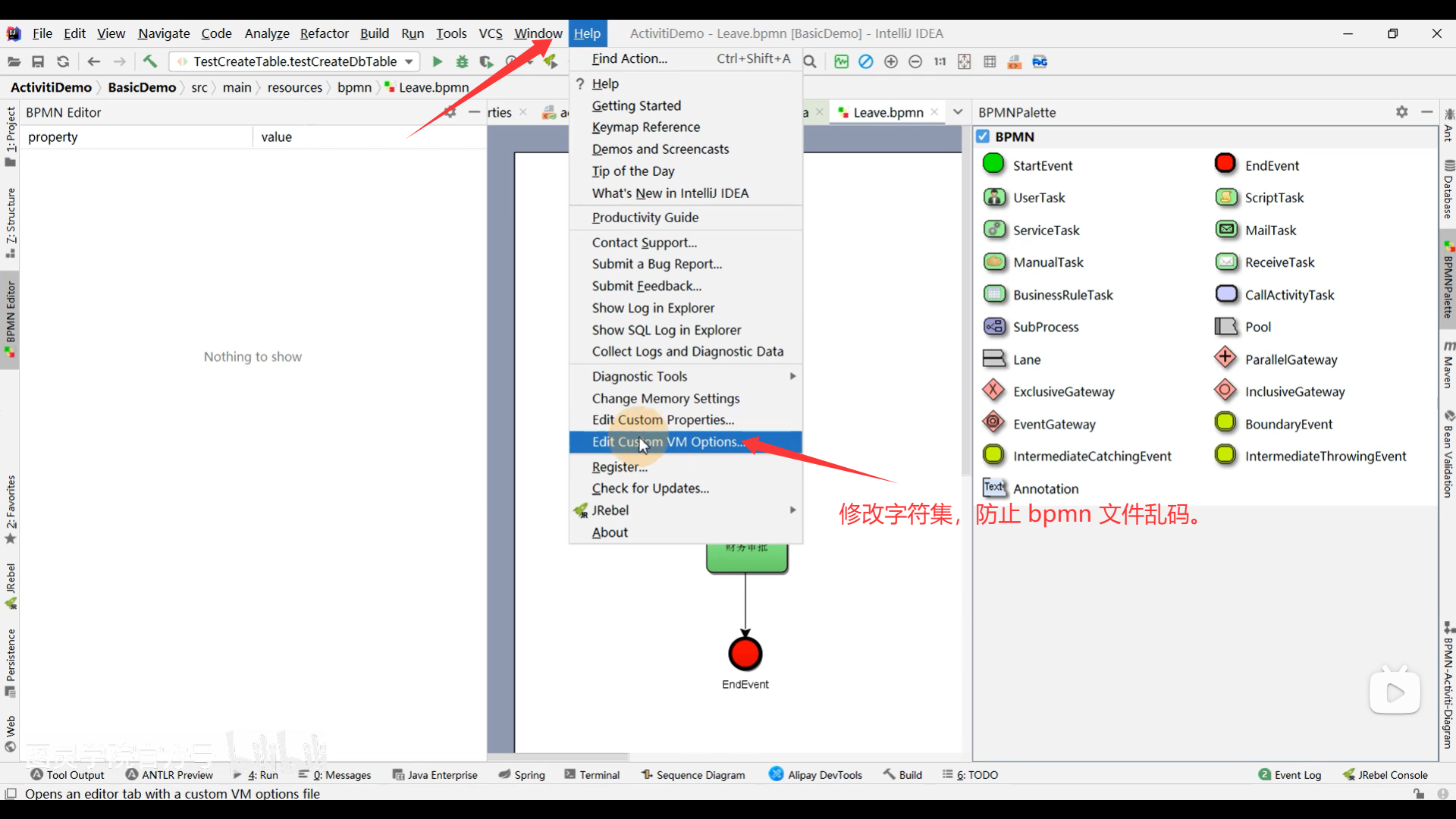Viewport: 1456px width, 819px height.
Task: Click the export-as-PNG toolbar icon
Action: [x=1040, y=61]
